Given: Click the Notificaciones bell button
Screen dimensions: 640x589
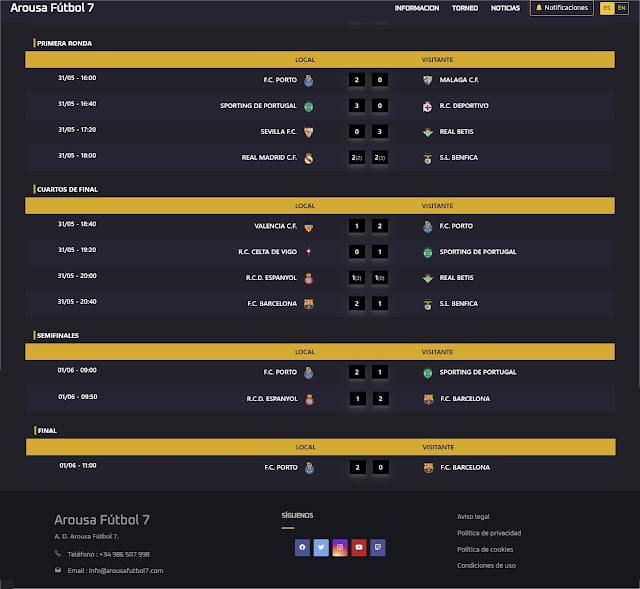Looking at the screenshot, I should click(562, 8).
